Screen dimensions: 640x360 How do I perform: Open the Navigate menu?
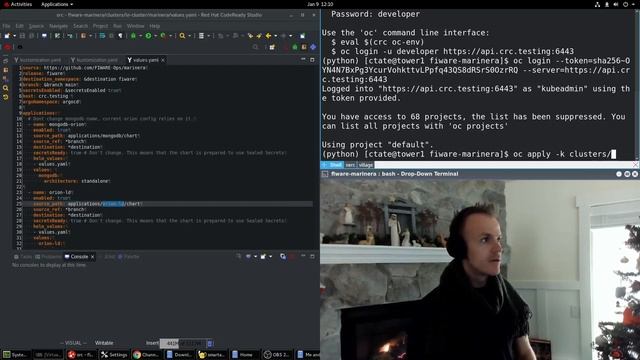[58, 26]
